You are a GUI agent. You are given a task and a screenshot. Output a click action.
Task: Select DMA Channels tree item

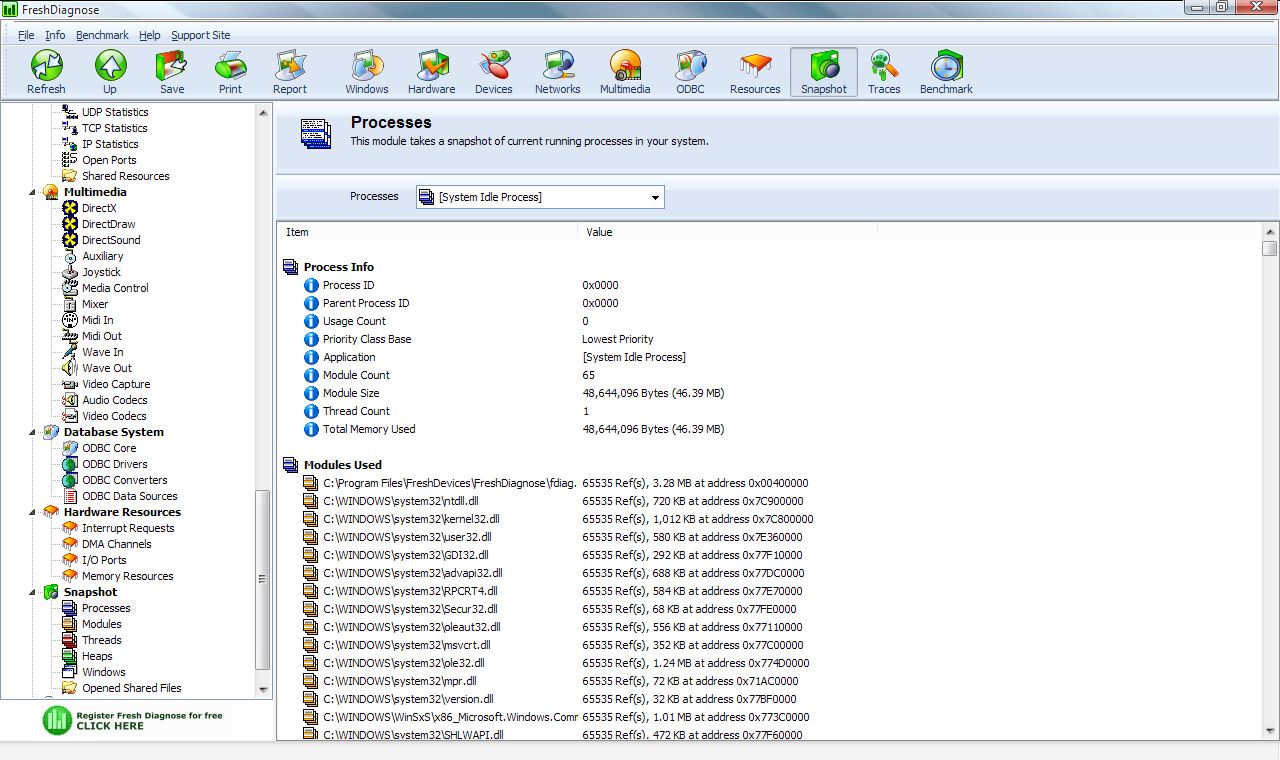point(116,544)
